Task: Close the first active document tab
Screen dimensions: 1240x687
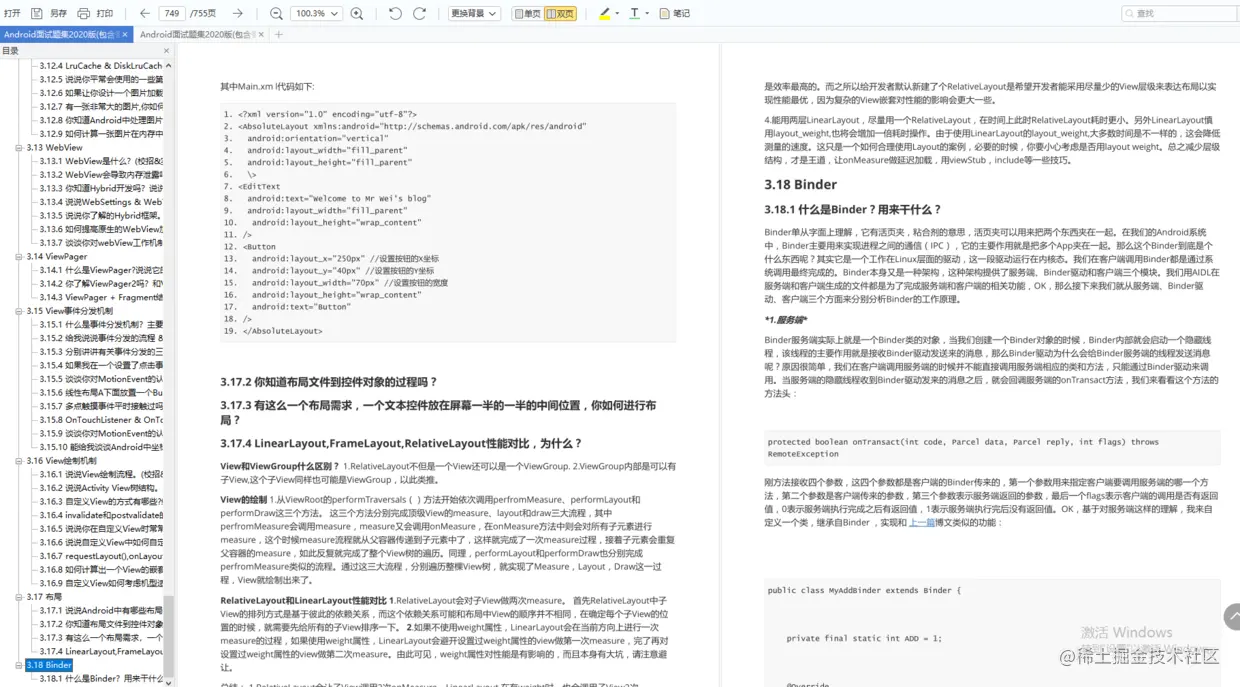Action: pos(125,34)
